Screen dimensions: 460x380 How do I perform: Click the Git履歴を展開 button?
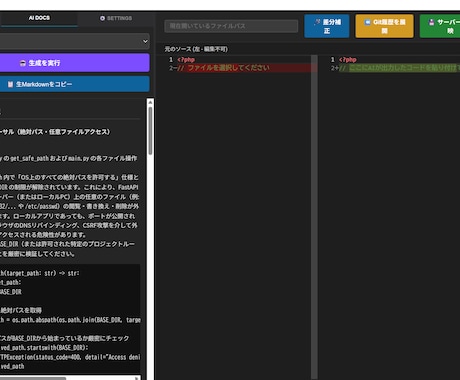[384, 26]
